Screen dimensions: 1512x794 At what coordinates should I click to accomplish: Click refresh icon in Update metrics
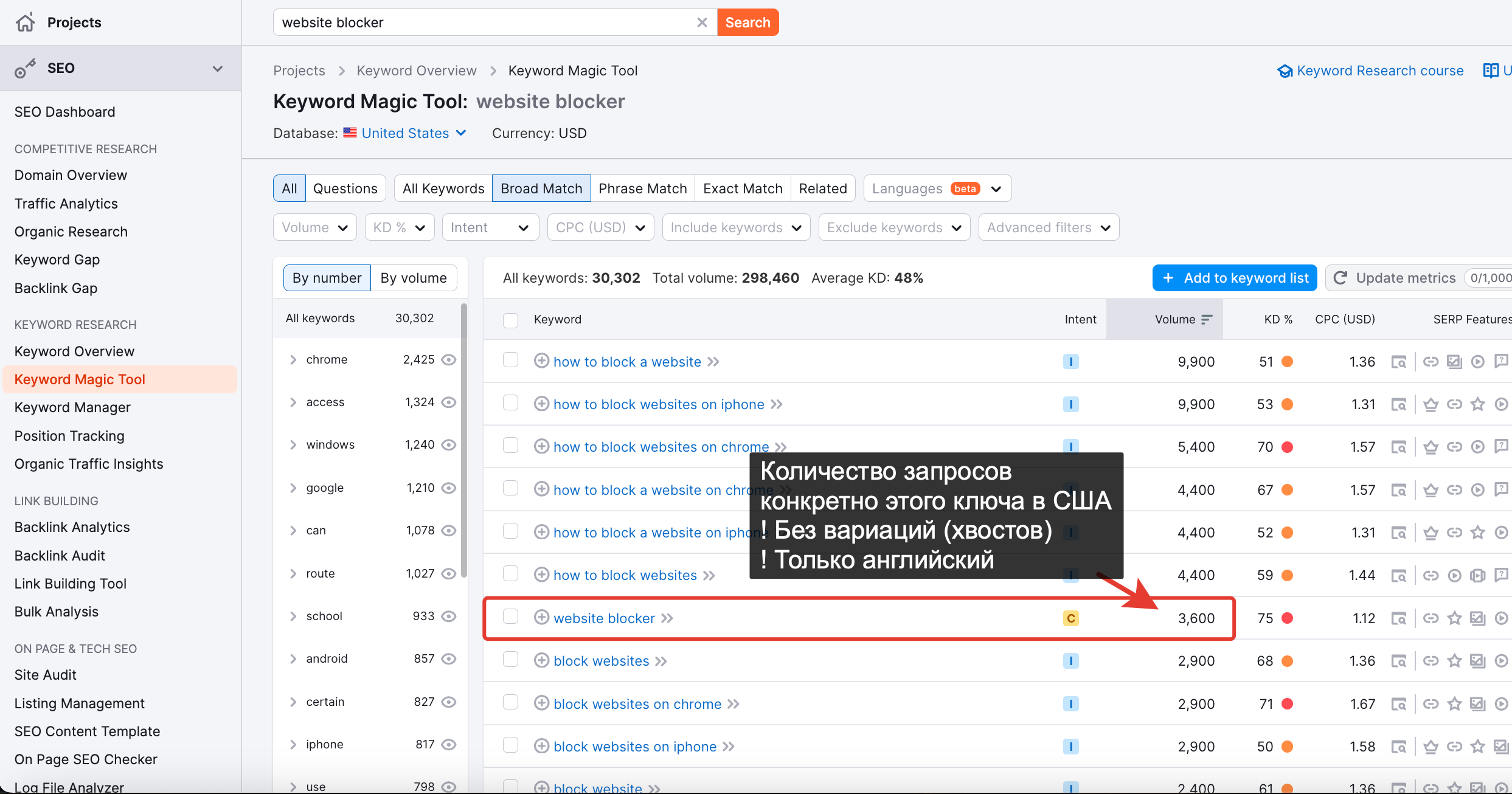[1340, 278]
